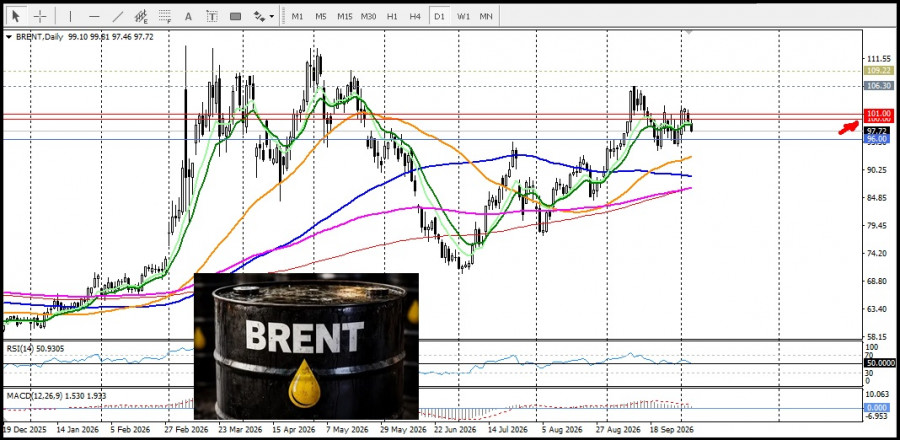
Task: Click the chart shift marker triangle
Action: click(689, 32)
